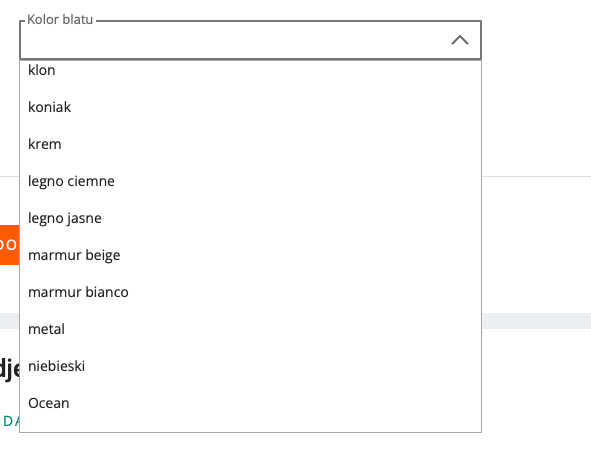The image size is (591, 450).
Task: Click the orange button at left edge
Action: [9, 245]
